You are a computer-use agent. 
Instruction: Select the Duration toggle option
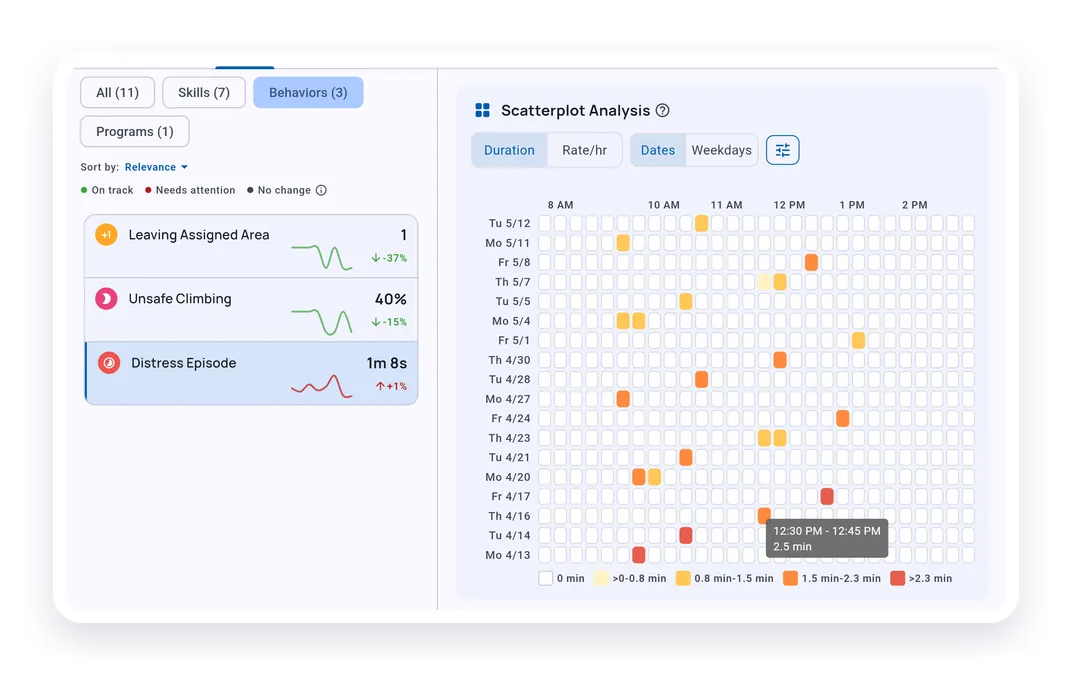tap(509, 150)
